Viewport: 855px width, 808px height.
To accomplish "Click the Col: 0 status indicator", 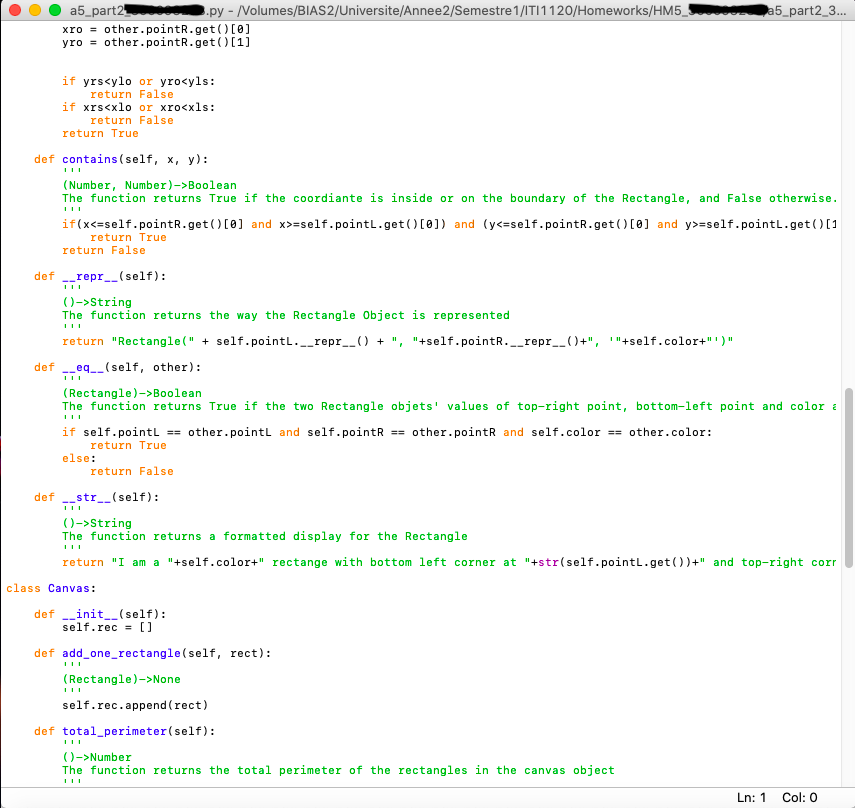I will [799, 797].
